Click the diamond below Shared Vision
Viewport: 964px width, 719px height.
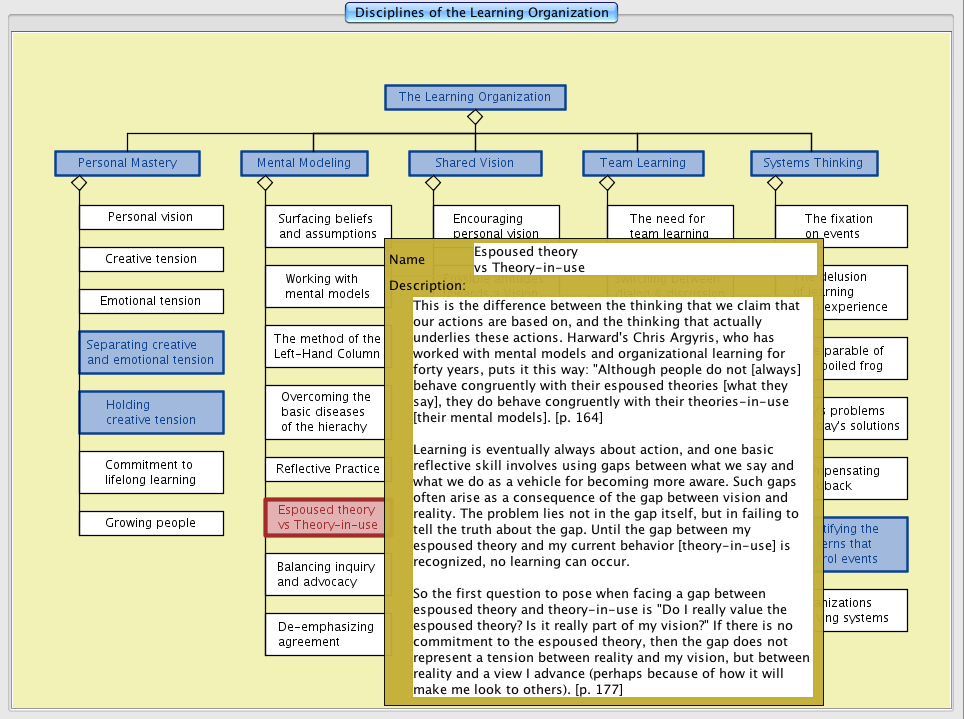point(433,183)
